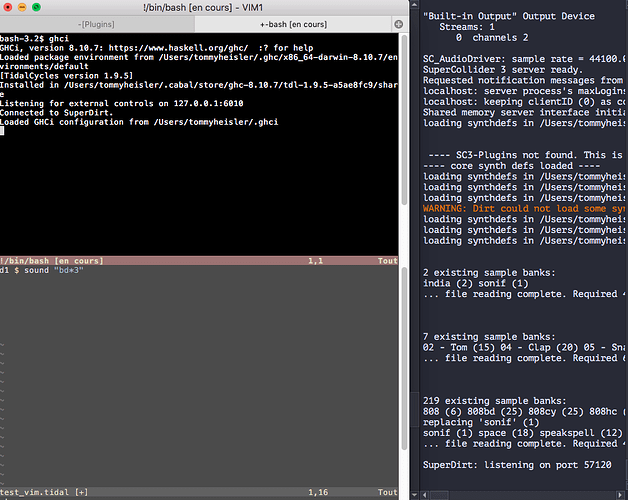The height and width of the screenshot is (500, 628).
Task: Click '0 channels 2' line
Action: point(492,38)
